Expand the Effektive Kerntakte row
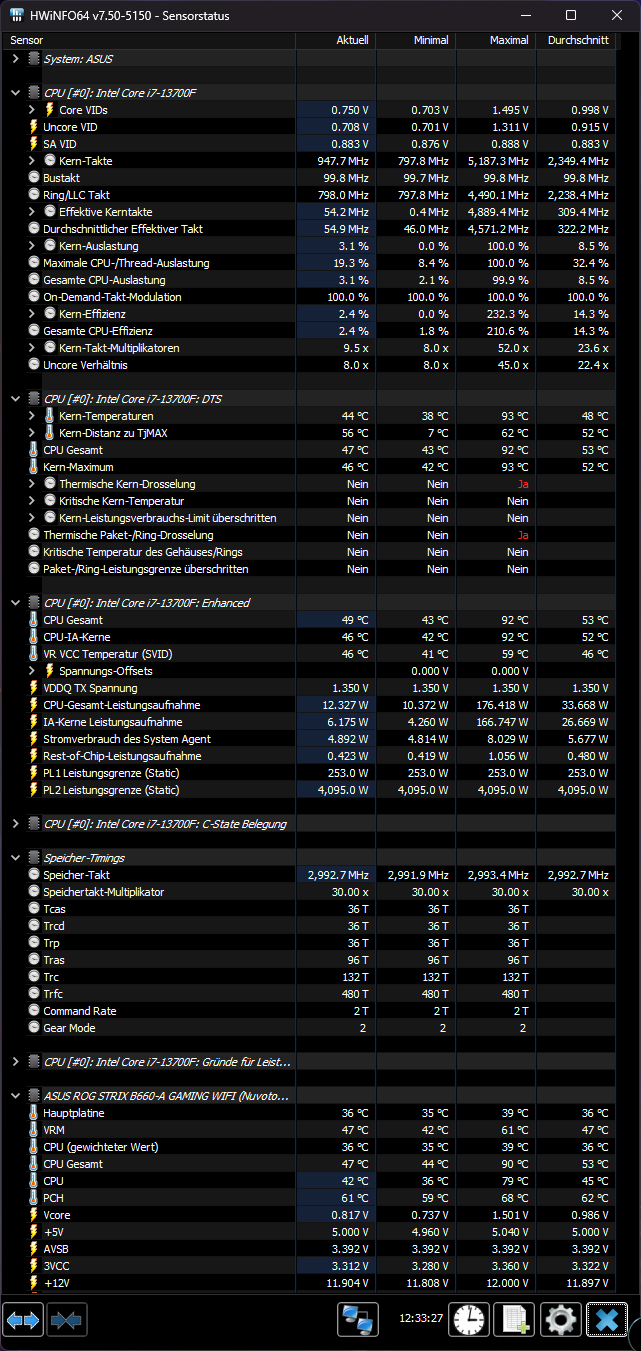 pos(32,212)
